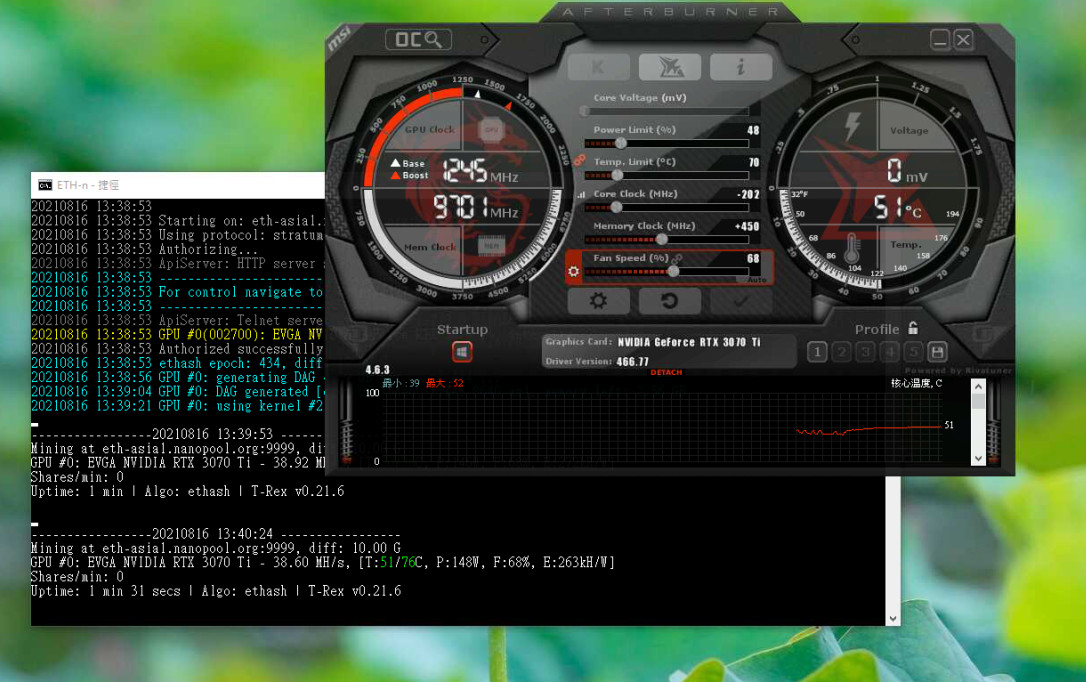Click the '1245 MHz' GPU clock readout
Viewport: 1086px width, 682px height.
coord(480,170)
